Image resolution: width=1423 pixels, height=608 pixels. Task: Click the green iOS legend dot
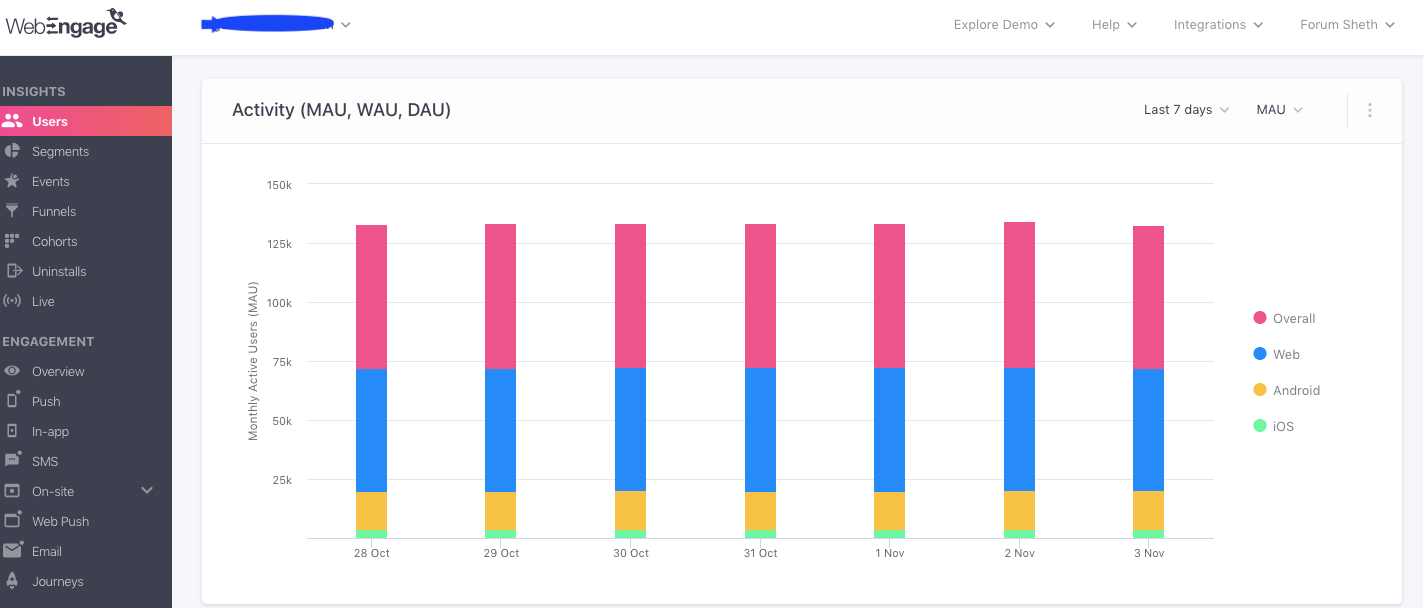(x=1259, y=426)
